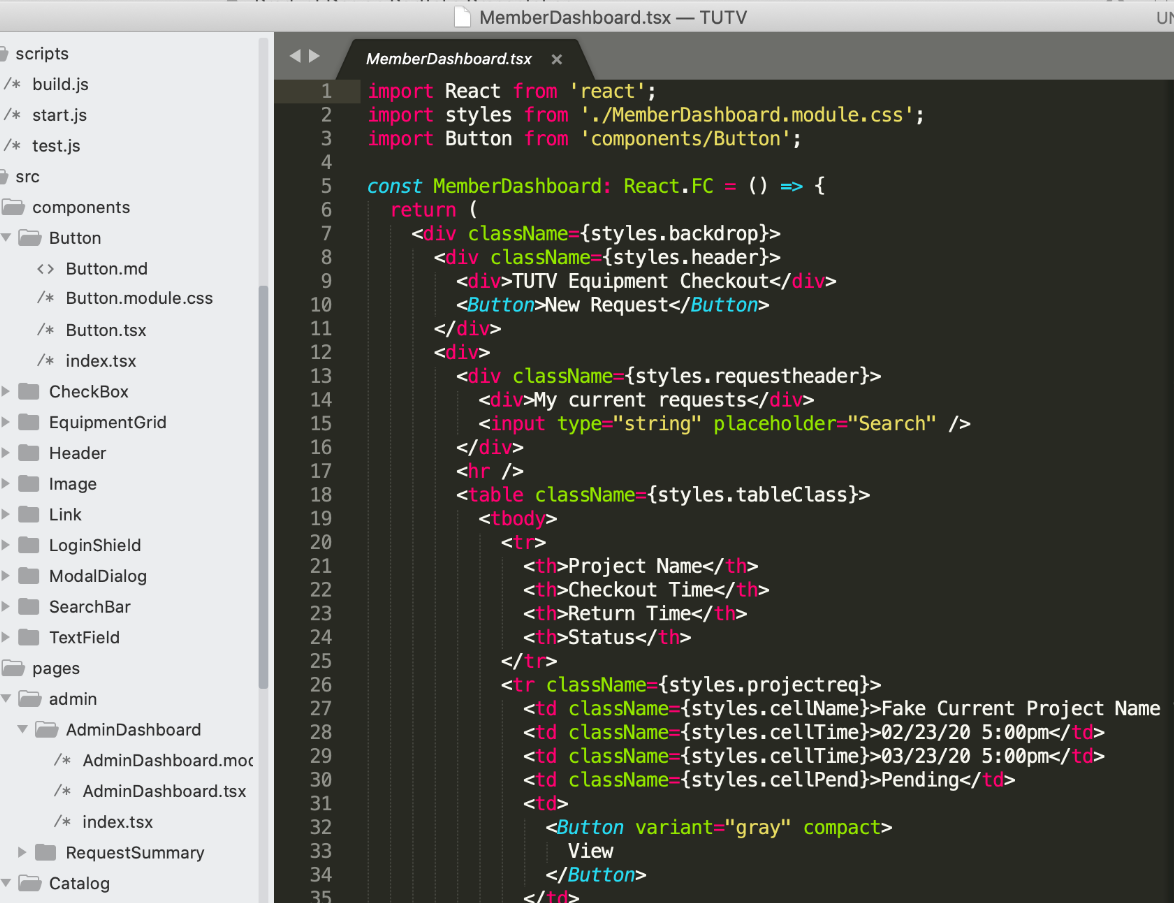Click the pages folder icon

pos(12,667)
